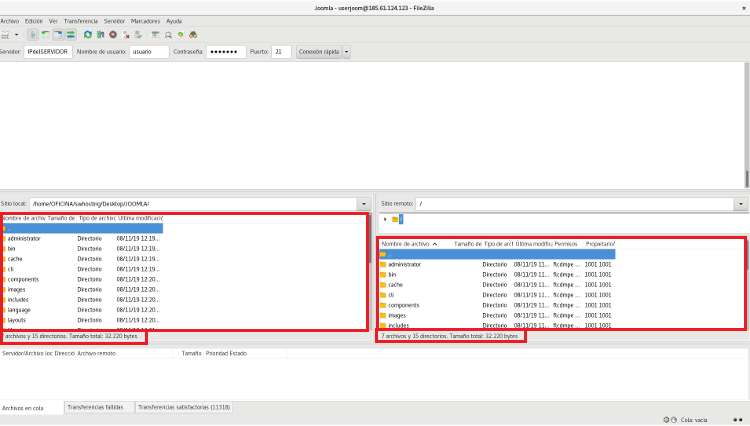Refresh the file and folder lists

88,35
